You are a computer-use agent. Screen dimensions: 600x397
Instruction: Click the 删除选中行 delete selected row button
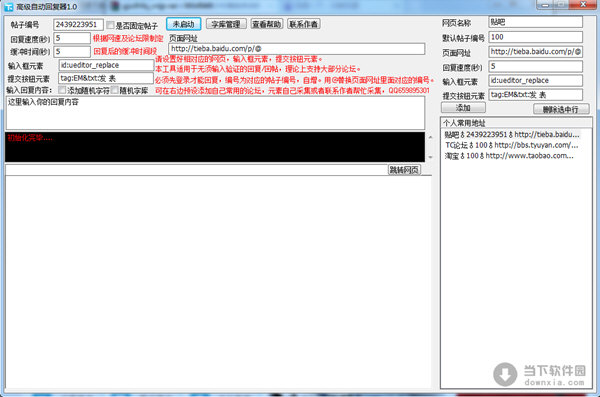[x=561, y=109]
